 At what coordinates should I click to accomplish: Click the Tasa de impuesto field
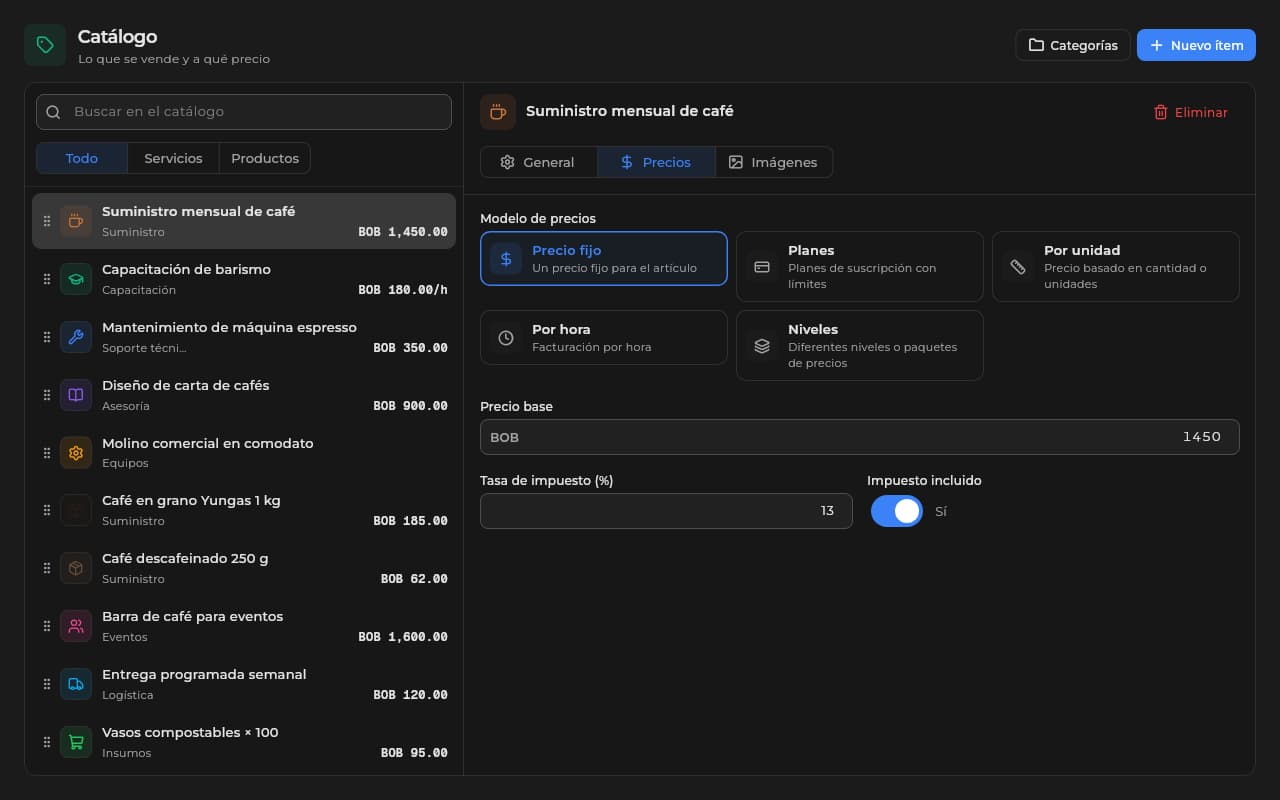666,511
